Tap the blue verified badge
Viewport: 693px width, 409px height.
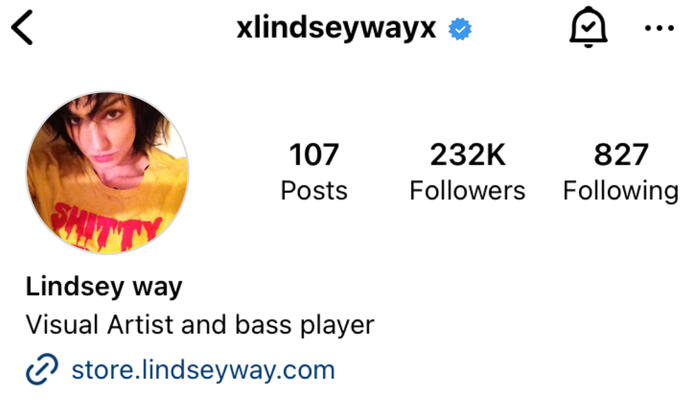coord(460,29)
